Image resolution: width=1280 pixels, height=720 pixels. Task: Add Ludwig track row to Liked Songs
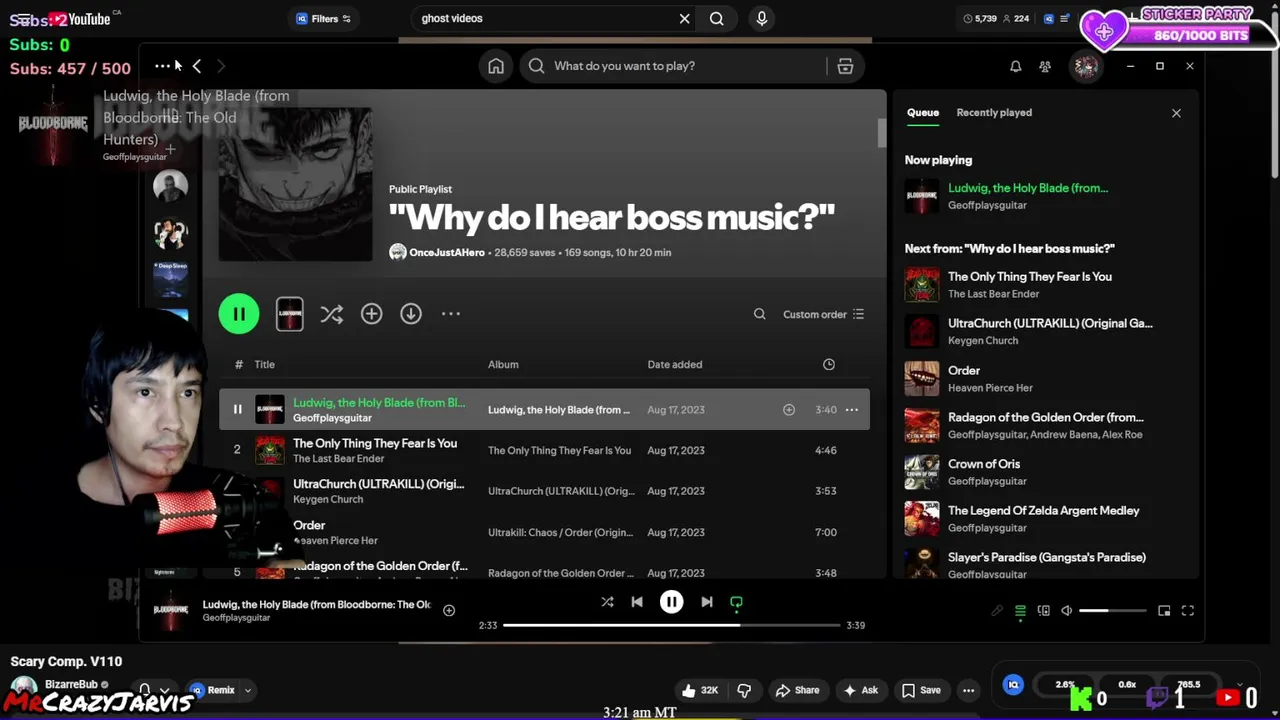[789, 409]
